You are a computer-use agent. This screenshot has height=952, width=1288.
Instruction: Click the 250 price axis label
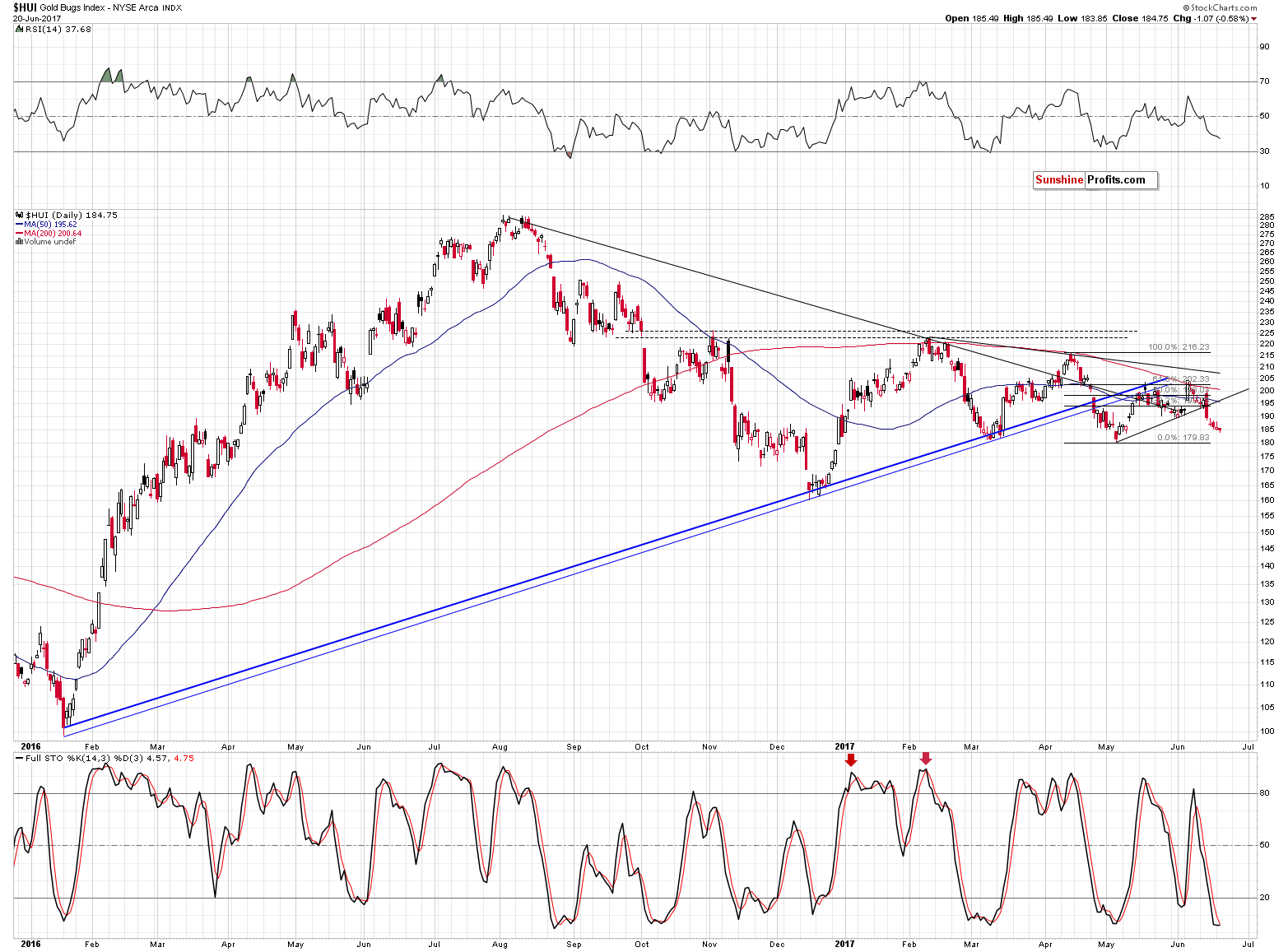click(1267, 281)
